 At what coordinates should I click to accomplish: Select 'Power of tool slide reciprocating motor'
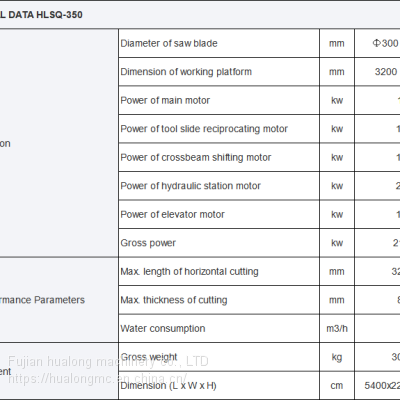204,129
